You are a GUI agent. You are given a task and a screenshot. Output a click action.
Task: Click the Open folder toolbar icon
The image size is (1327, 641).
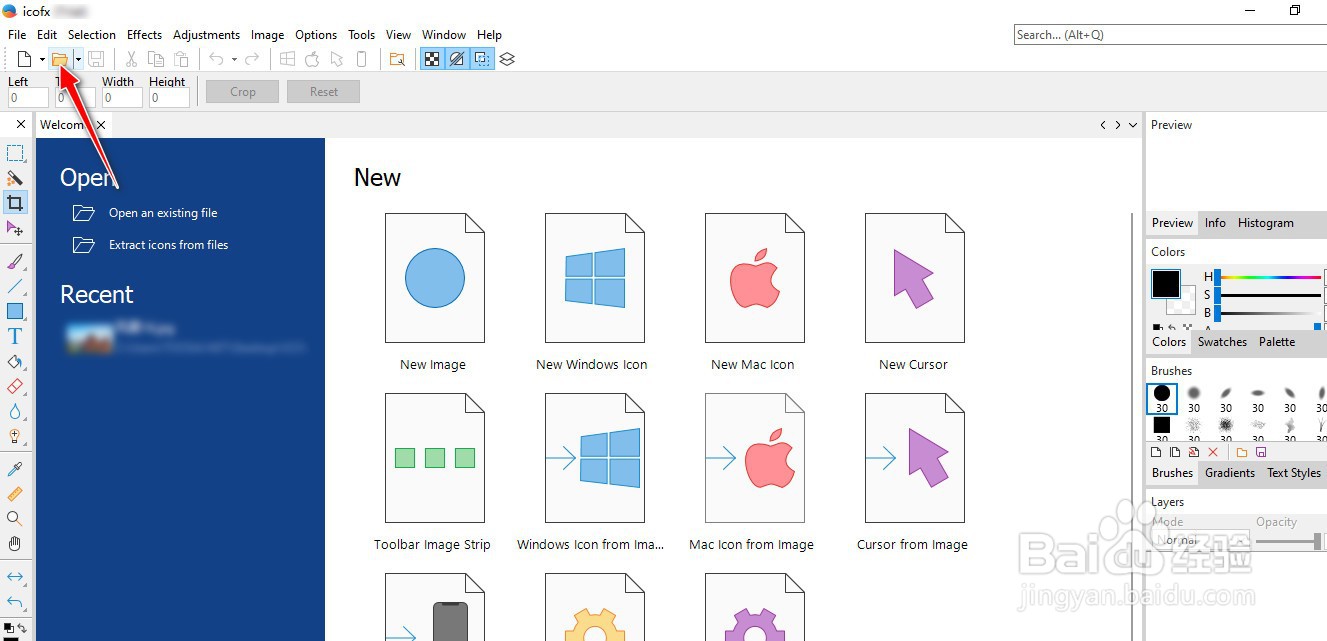point(60,59)
